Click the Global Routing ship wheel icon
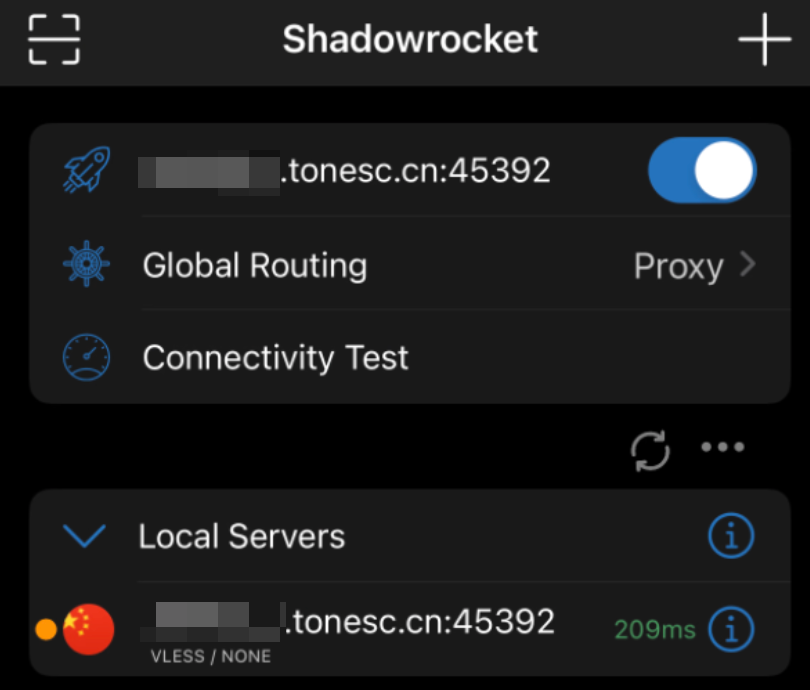Image resolution: width=810 pixels, height=690 pixels. coord(88,266)
